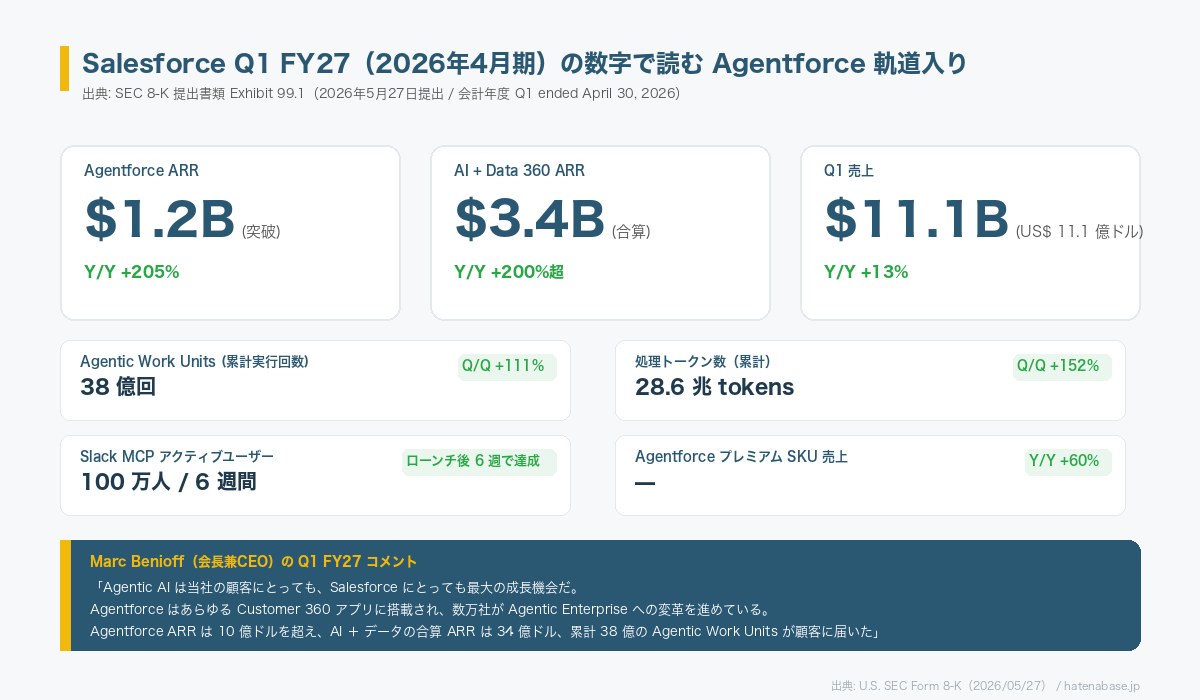This screenshot has width=1200, height=700.
Task: Select the '$11.1B' revenue value
Action: tap(917, 220)
